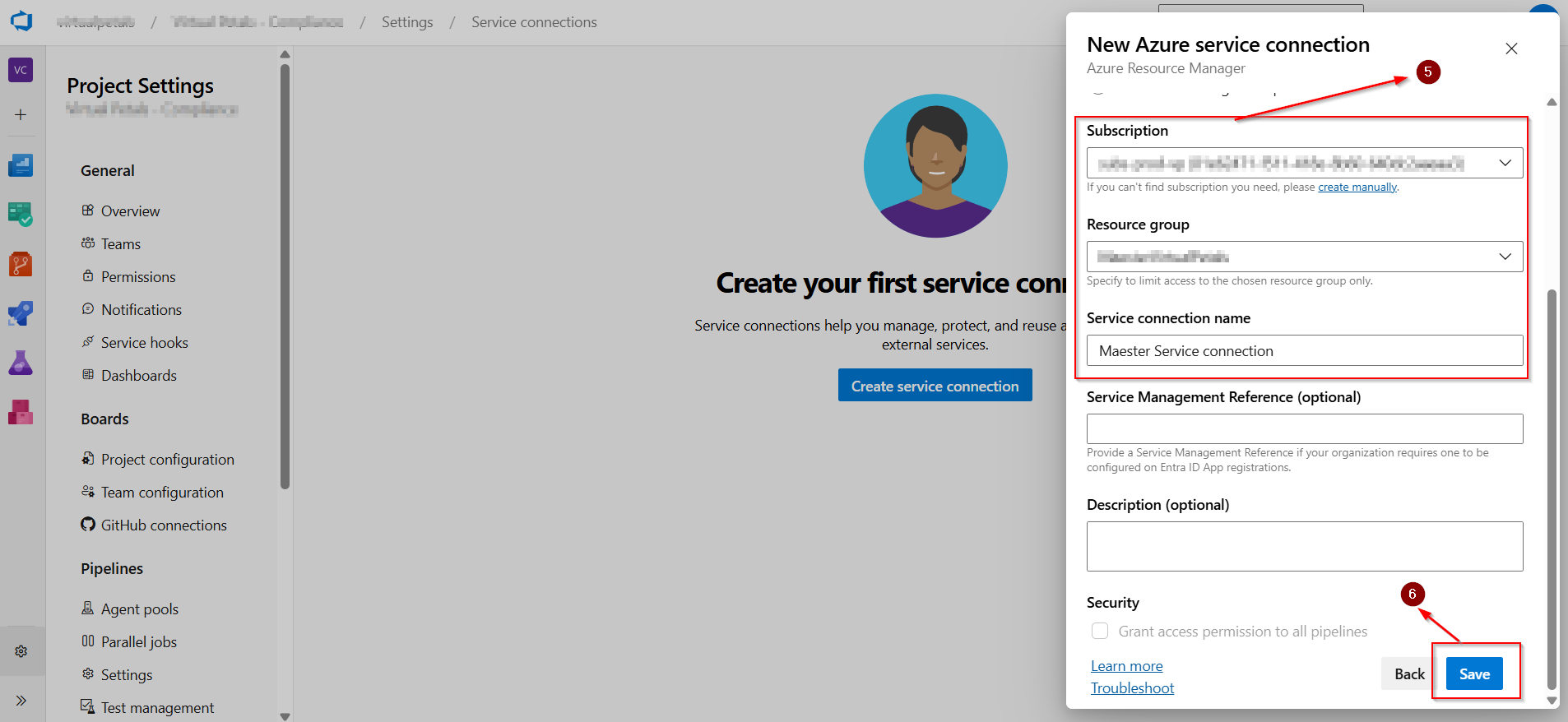Click the settings sidebar scroll up arrow
The image size is (1568, 722).
[285, 54]
